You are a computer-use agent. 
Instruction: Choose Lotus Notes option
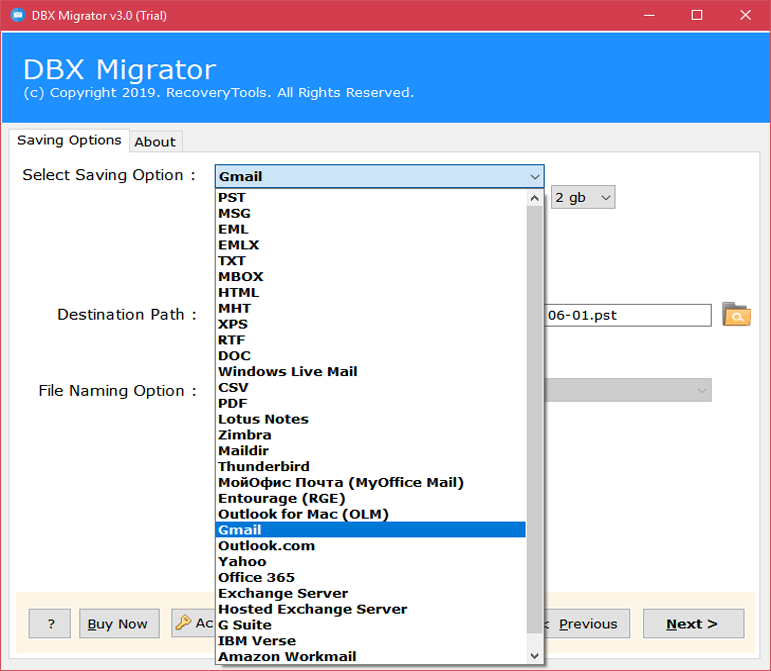(x=371, y=419)
